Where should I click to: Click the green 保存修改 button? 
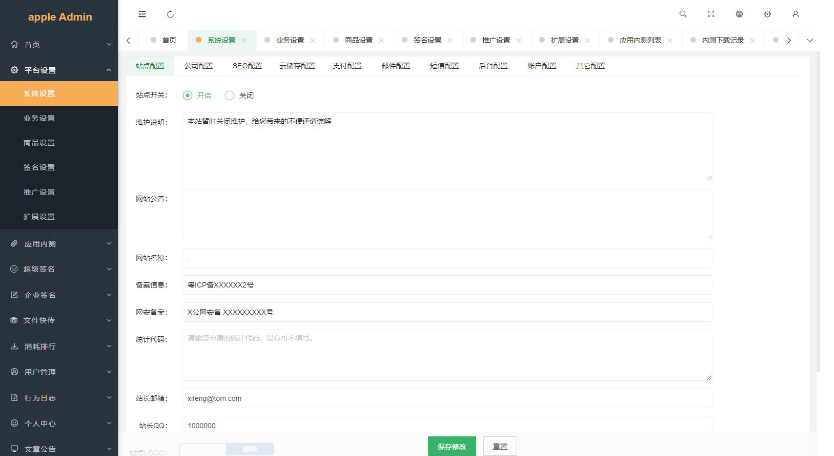451,446
